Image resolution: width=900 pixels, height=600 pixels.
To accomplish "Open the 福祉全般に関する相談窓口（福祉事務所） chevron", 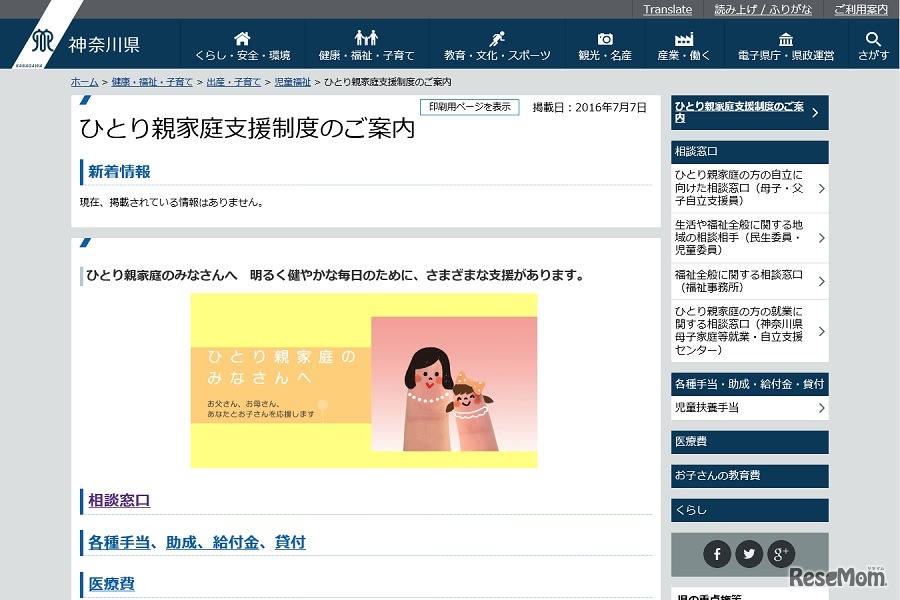I will [822, 281].
